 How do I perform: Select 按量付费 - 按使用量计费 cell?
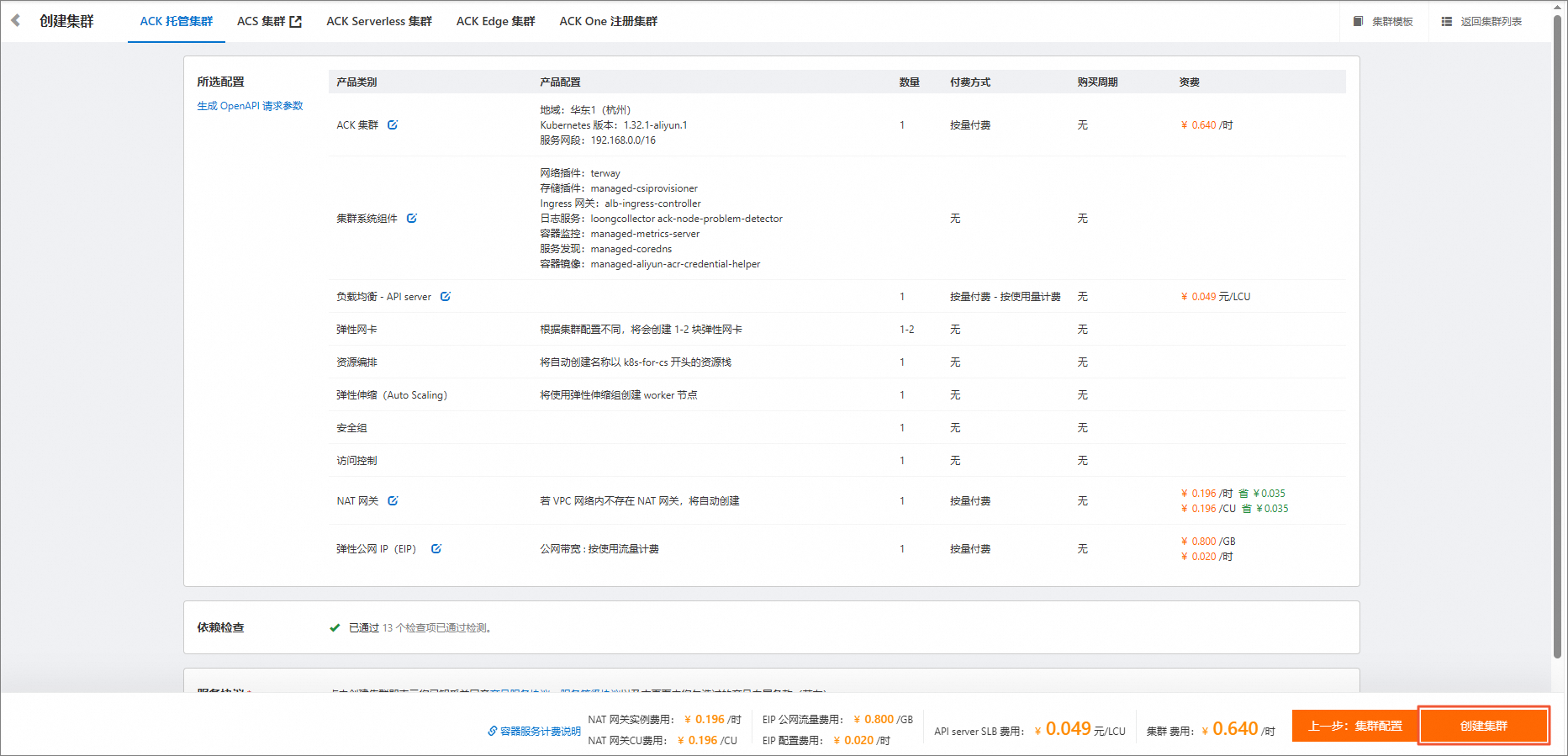(x=1006, y=297)
